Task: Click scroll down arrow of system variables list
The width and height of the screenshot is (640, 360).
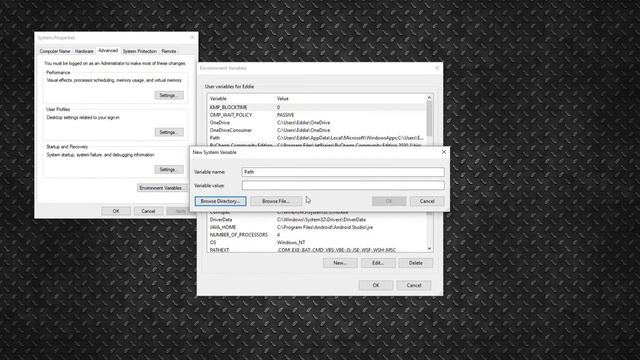Action: coord(429,249)
